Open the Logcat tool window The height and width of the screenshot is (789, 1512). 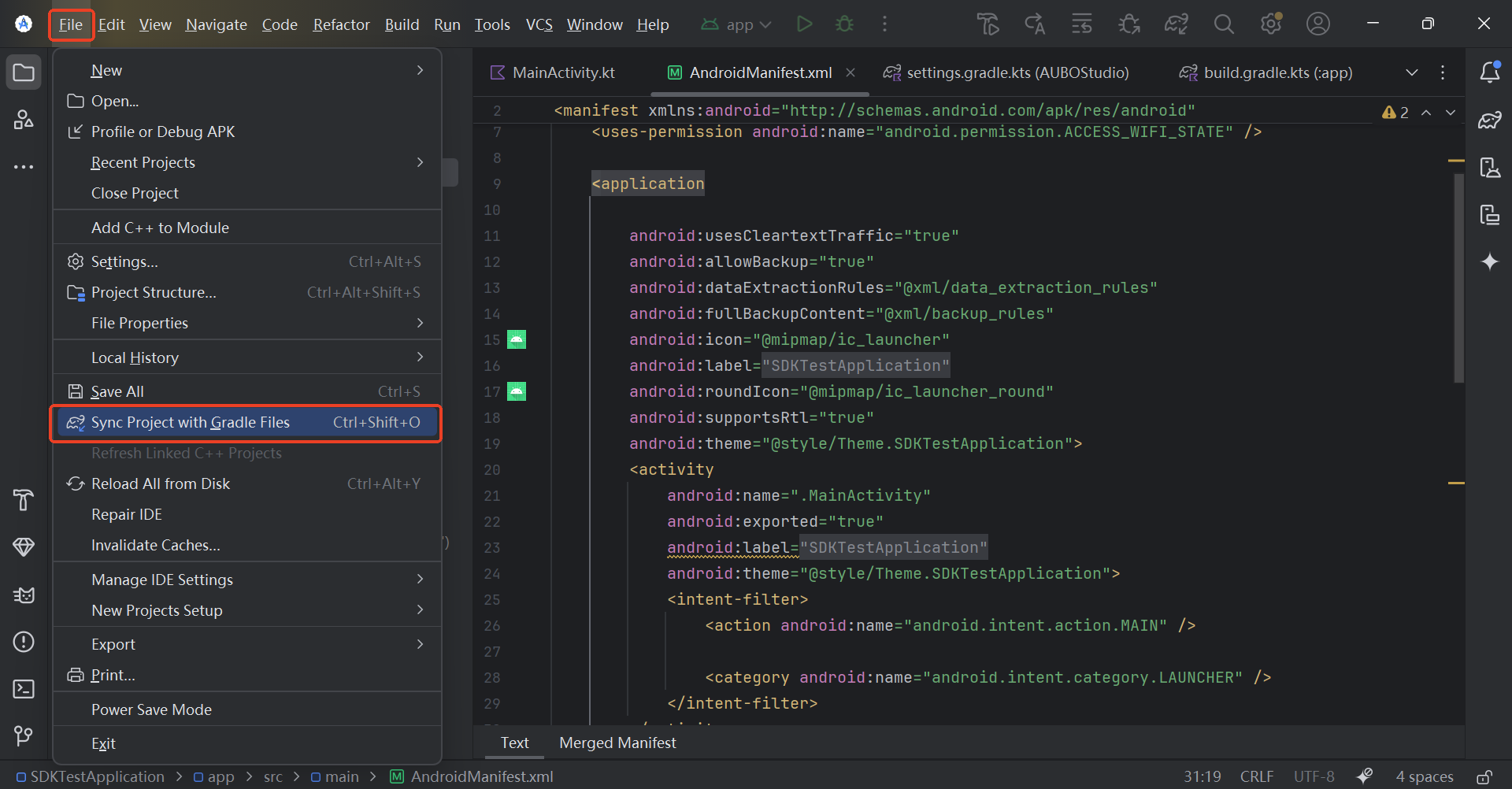(24, 595)
